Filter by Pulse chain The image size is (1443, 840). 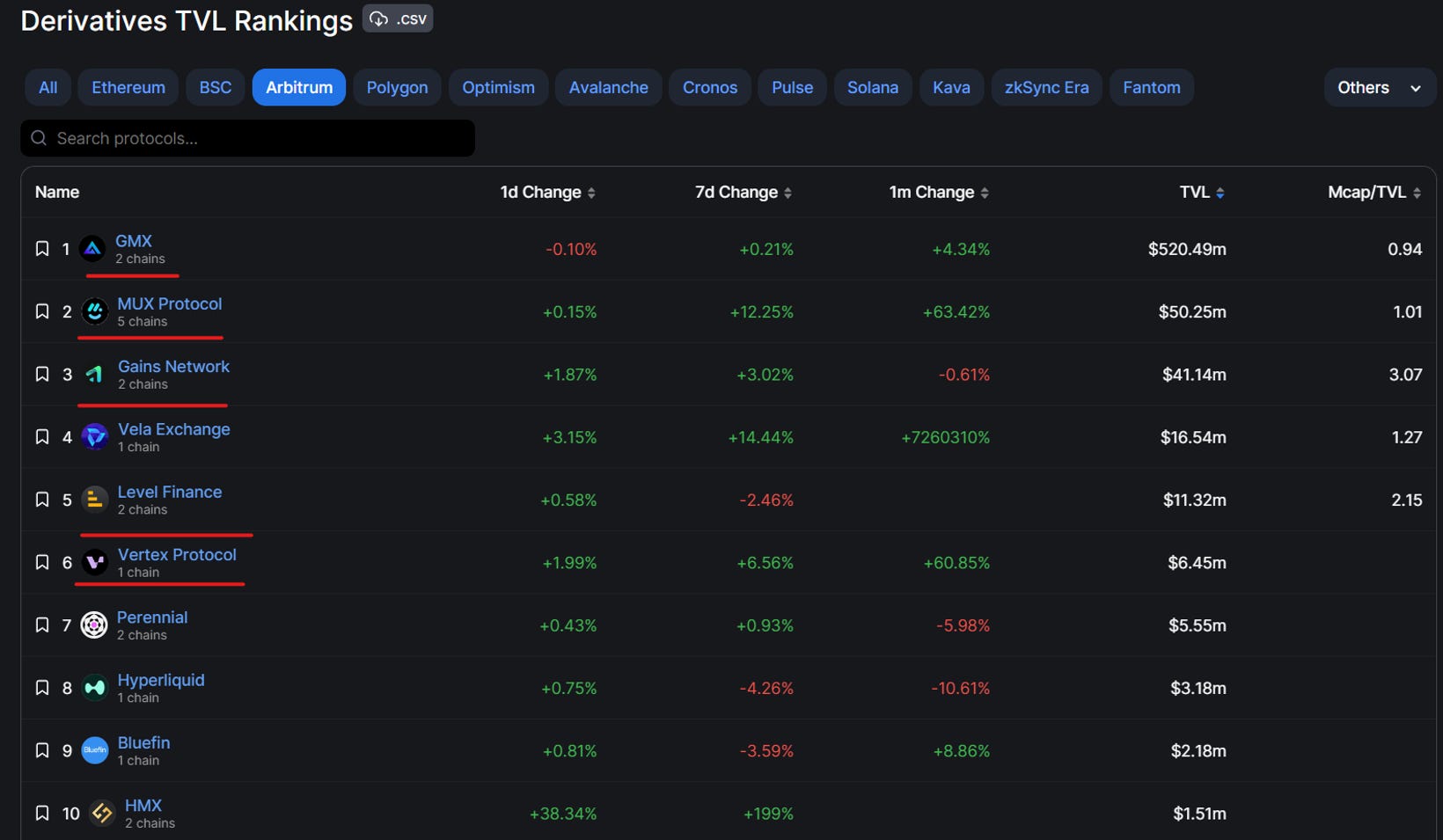click(792, 88)
